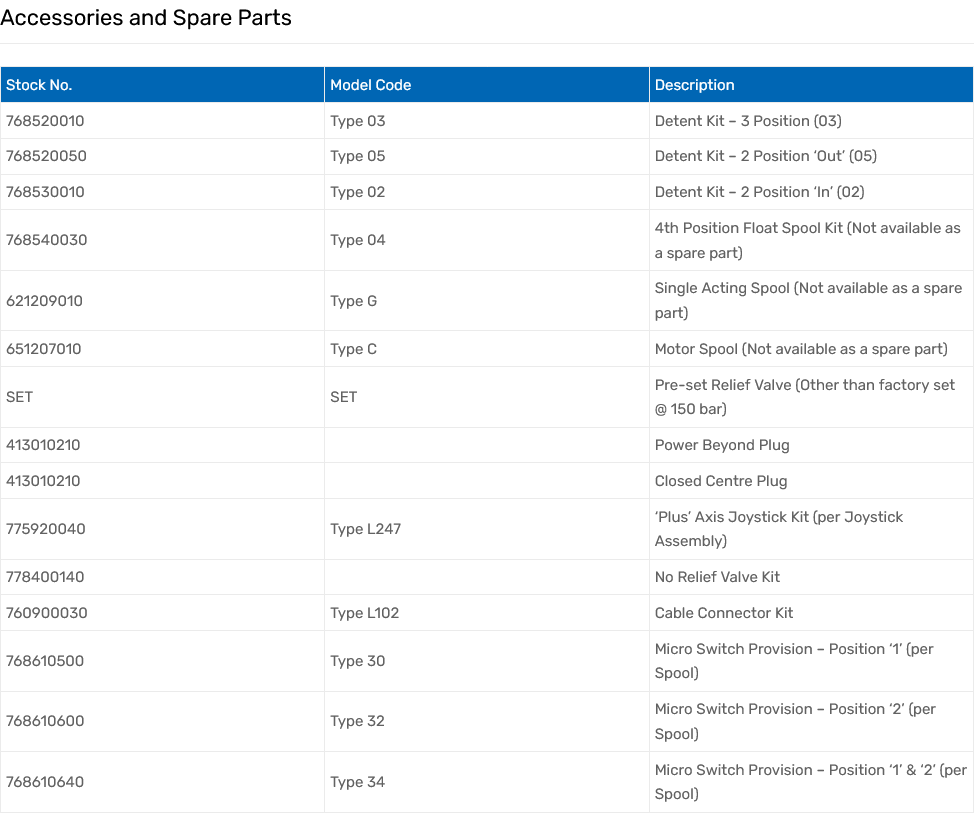Select stock number 768520010
The image size is (974, 813).
pyautogui.click(x=45, y=121)
